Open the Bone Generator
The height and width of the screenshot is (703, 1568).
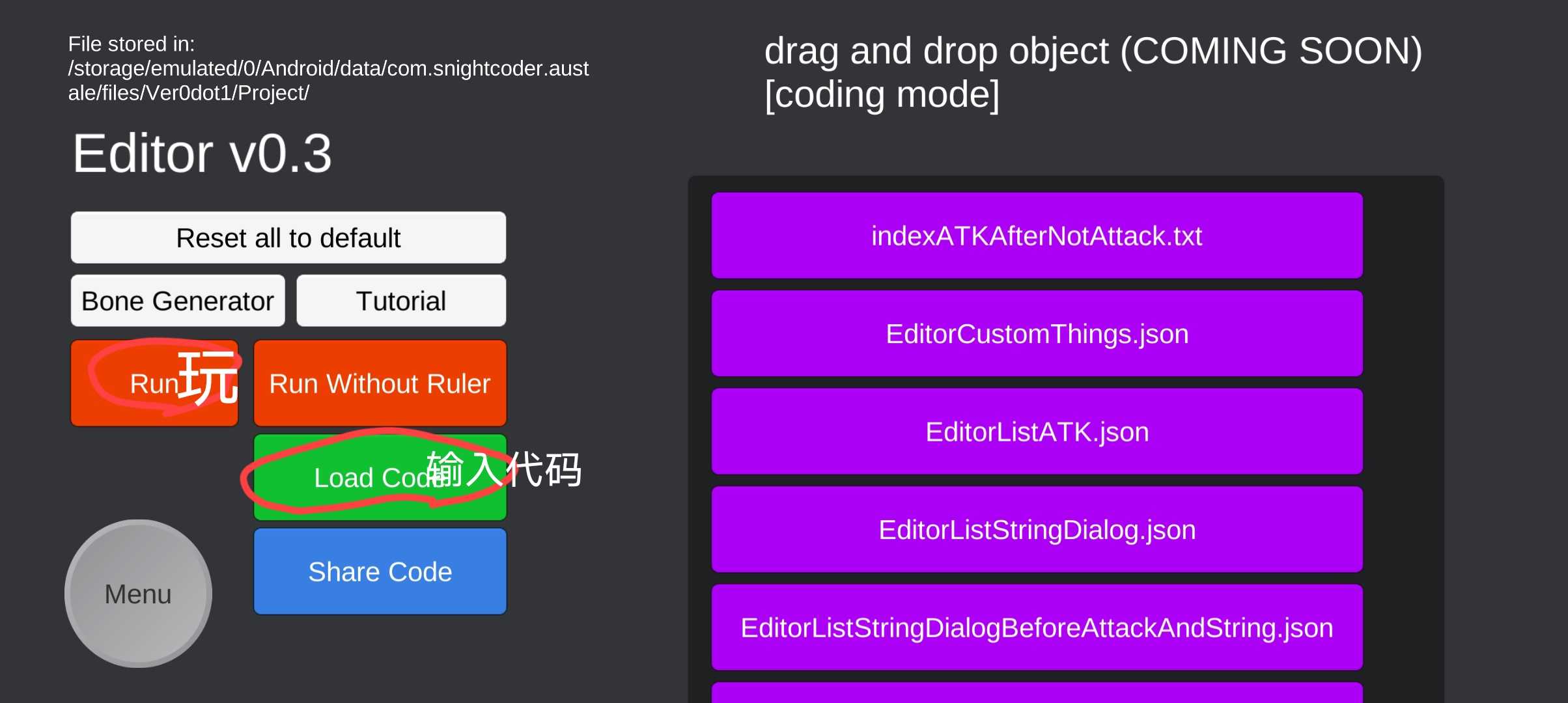point(178,301)
